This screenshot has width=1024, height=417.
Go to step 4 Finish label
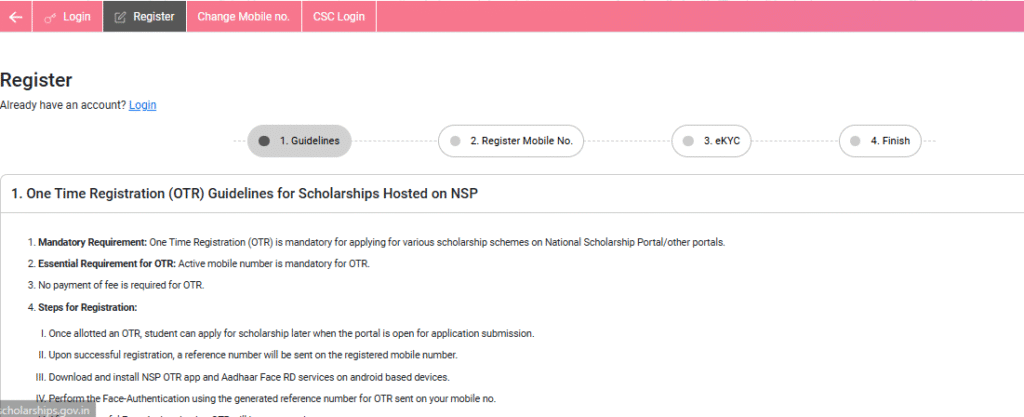tap(890, 141)
